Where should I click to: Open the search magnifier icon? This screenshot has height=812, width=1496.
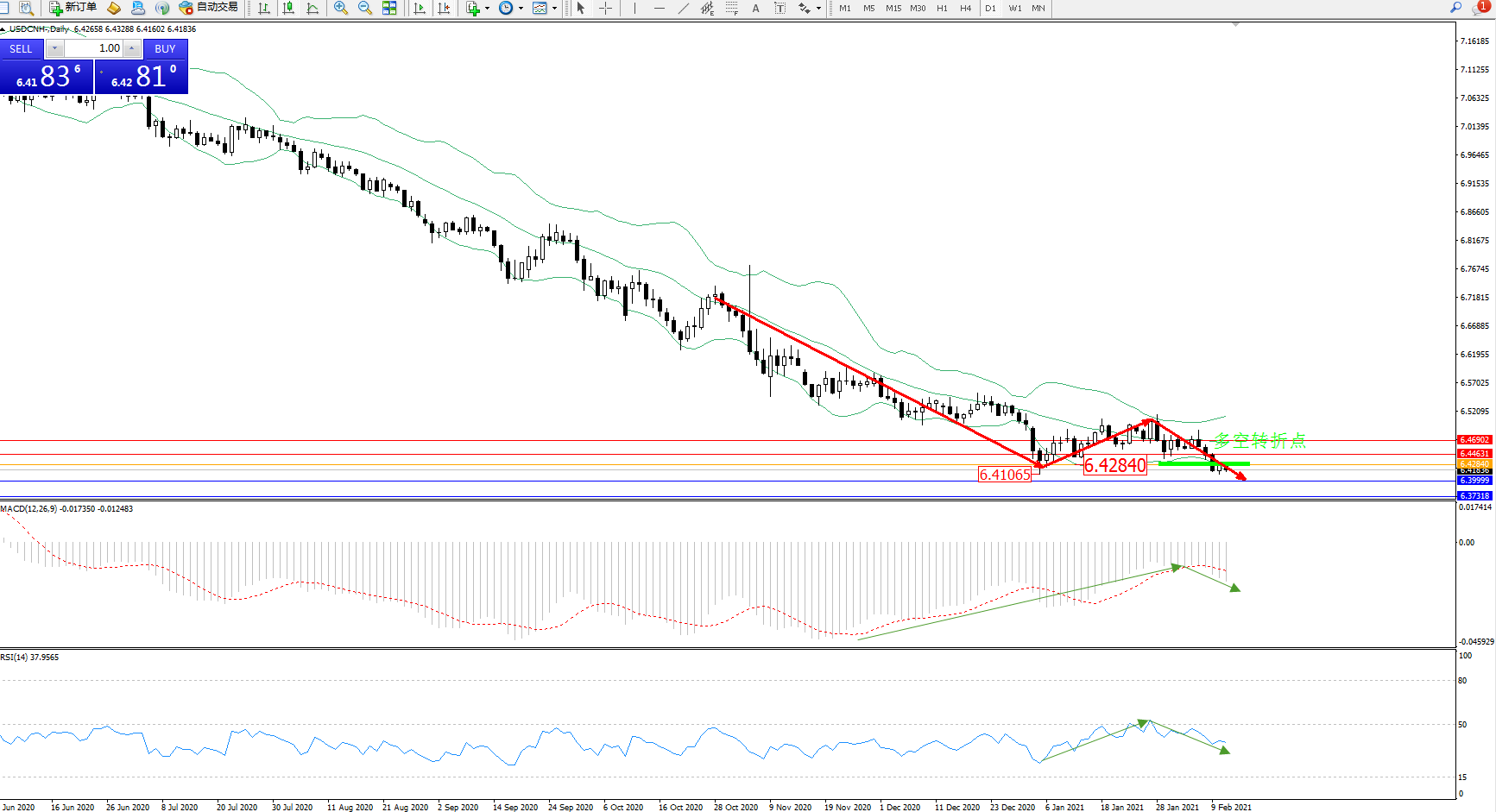click(x=1455, y=8)
